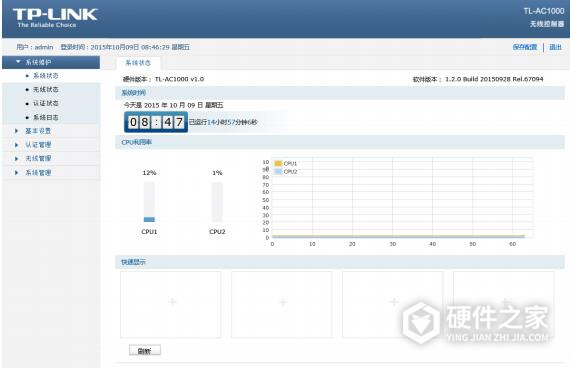The image size is (570, 371).
Task: Click the CPU1 usage bar
Action: tap(149, 202)
